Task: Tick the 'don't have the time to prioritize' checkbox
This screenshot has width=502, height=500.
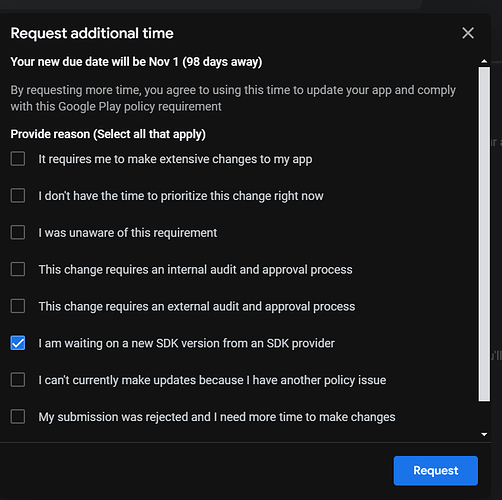Action: pyautogui.click(x=18, y=196)
